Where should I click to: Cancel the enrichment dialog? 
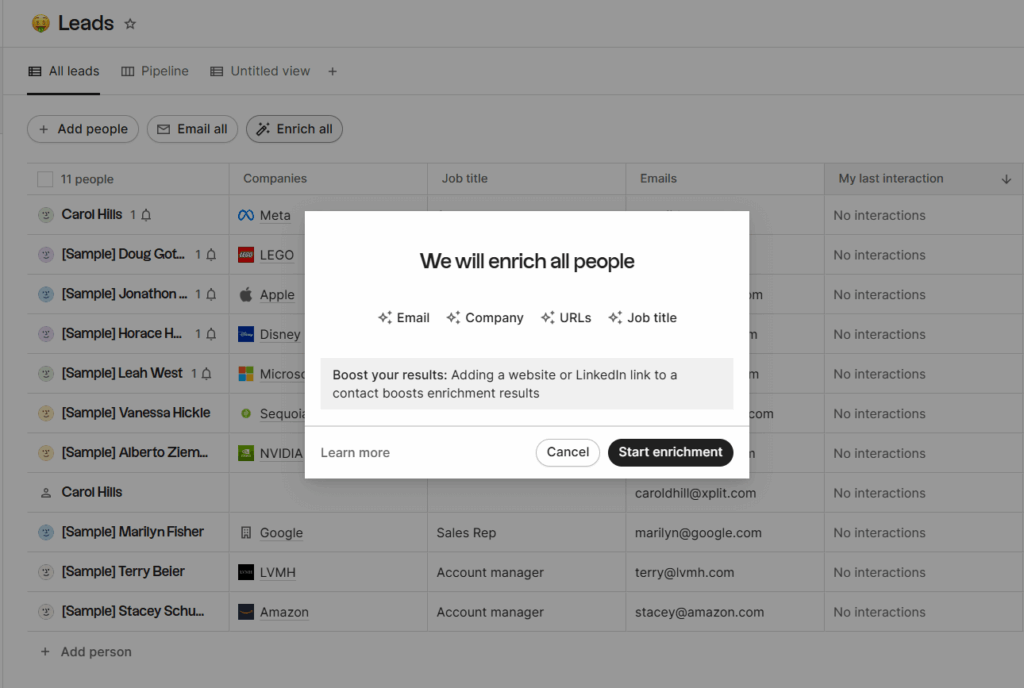(x=567, y=452)
